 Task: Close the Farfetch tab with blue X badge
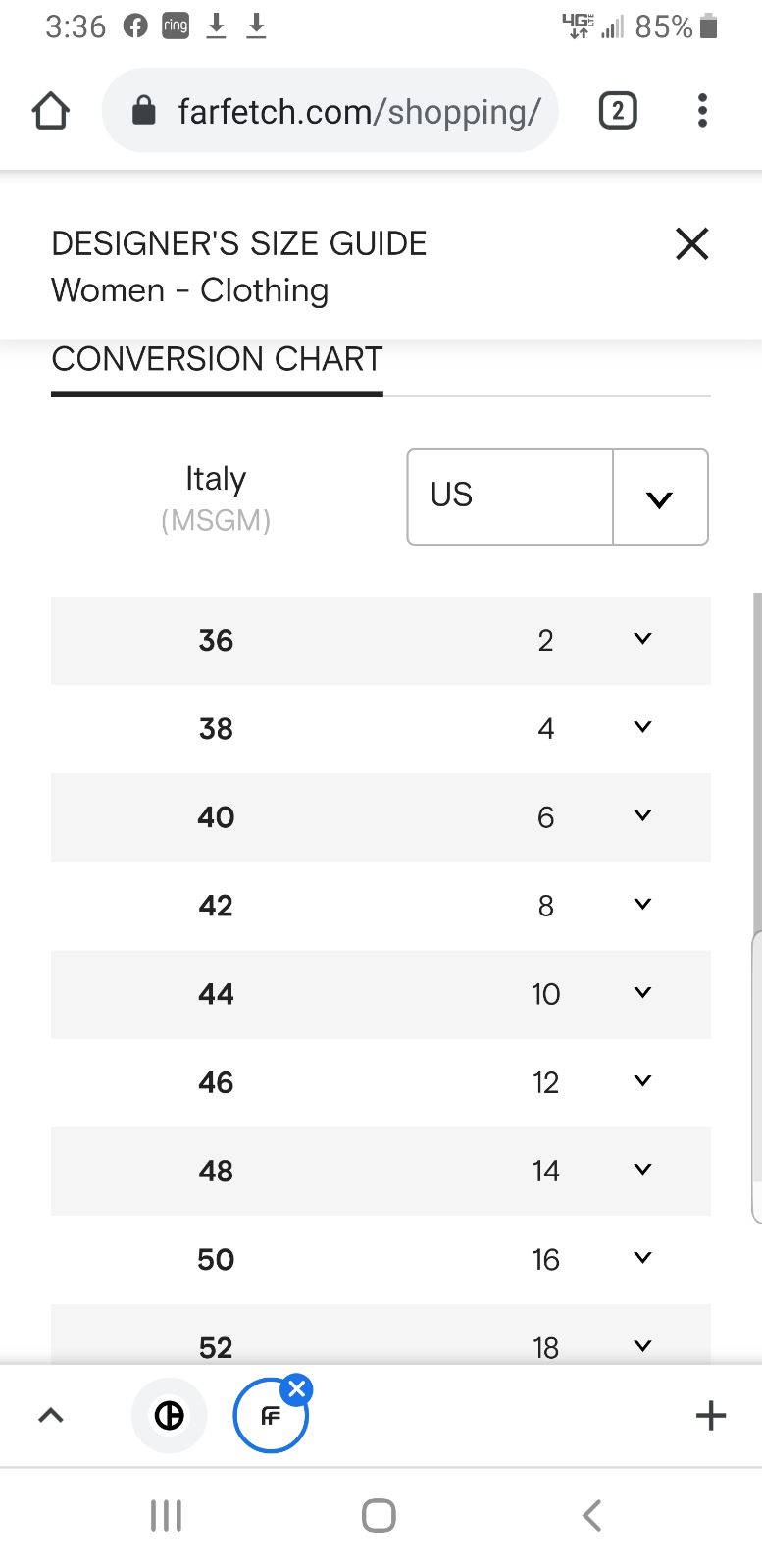296,1388
